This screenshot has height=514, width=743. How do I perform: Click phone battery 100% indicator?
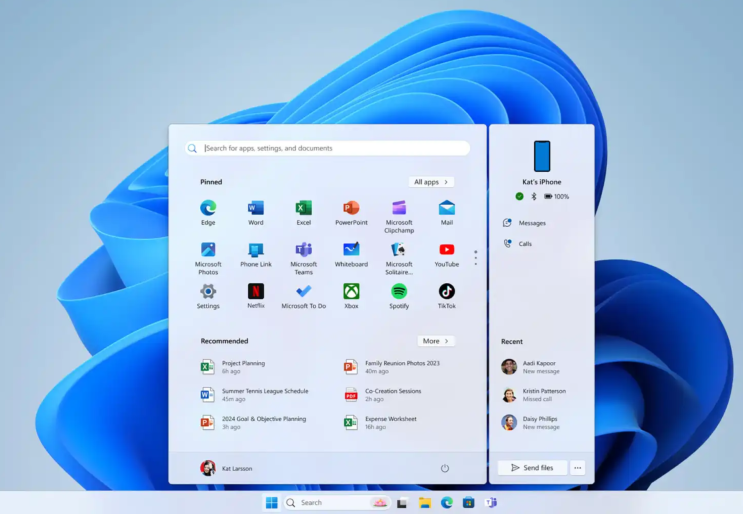coord(556,196)
